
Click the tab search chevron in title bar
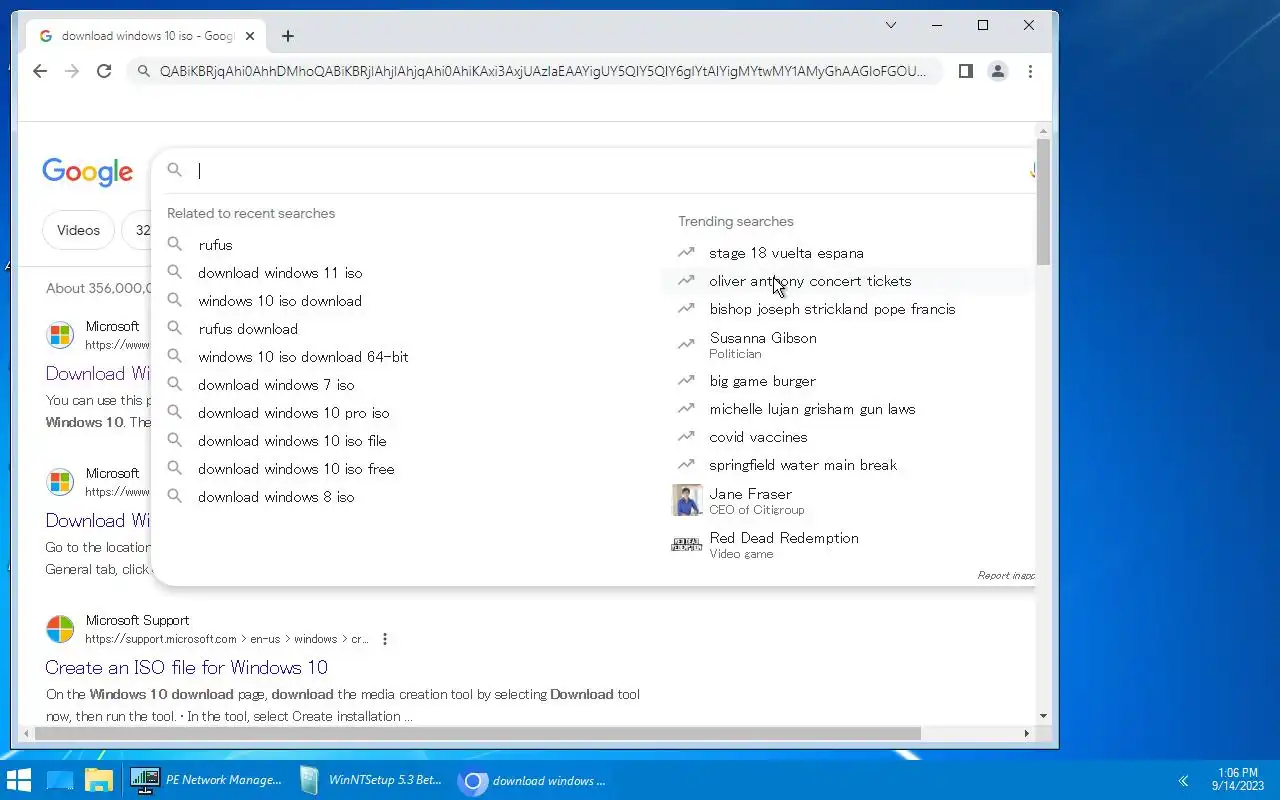point(891,25)
